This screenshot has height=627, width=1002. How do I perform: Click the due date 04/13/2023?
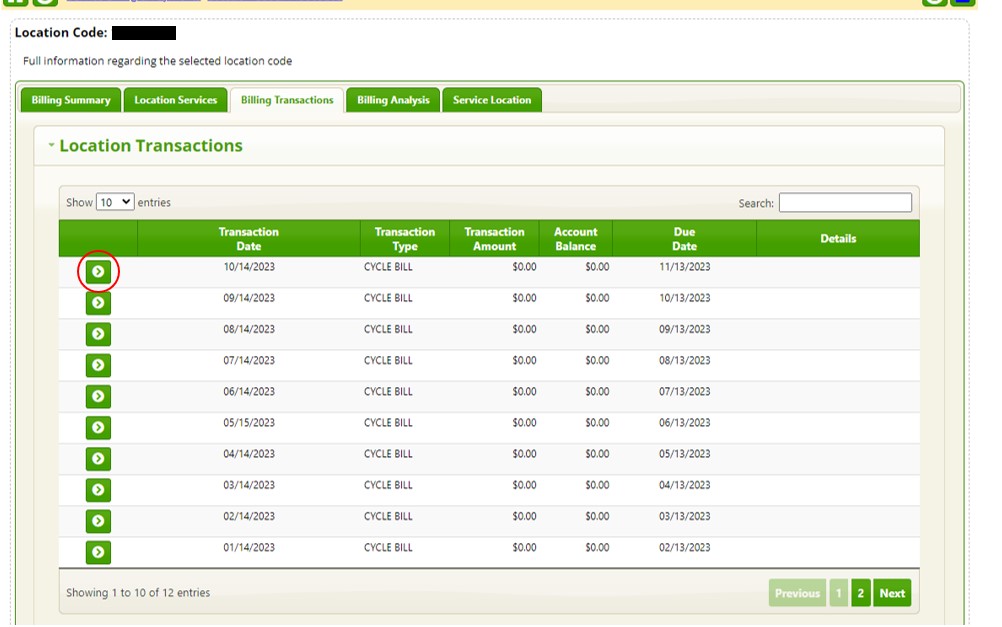(684, 485)
